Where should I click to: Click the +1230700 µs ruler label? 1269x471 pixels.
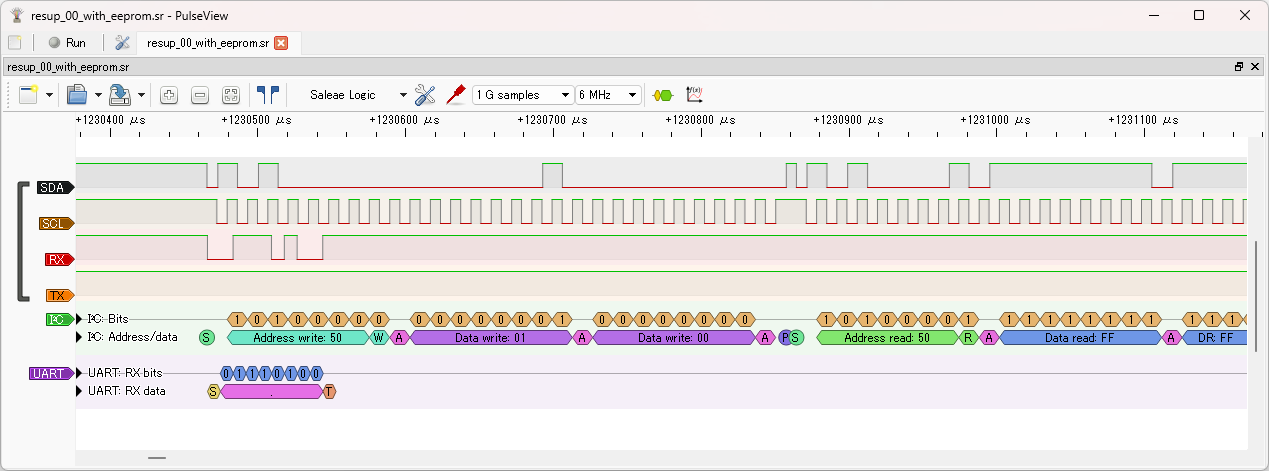pos(555,120)
